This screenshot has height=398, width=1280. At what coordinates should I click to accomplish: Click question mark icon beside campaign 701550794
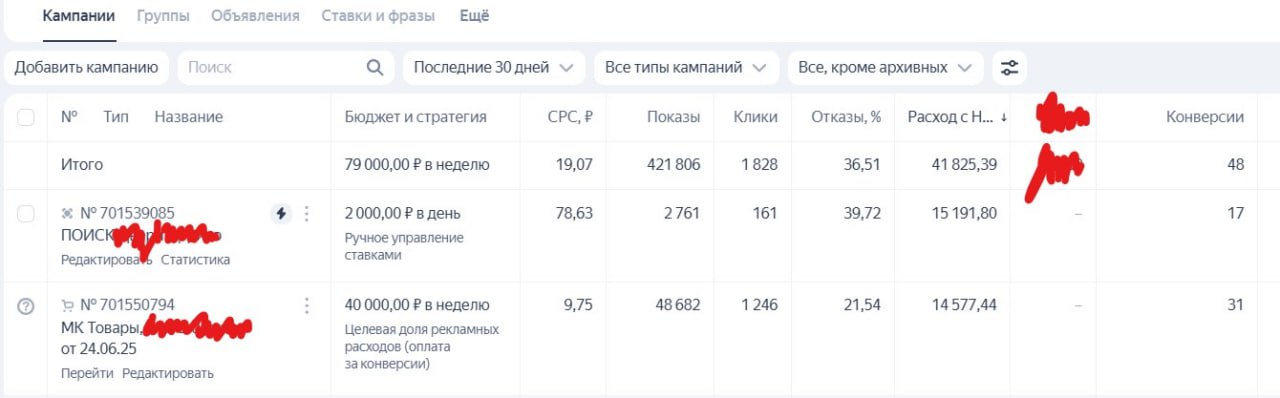click(26, 306)
